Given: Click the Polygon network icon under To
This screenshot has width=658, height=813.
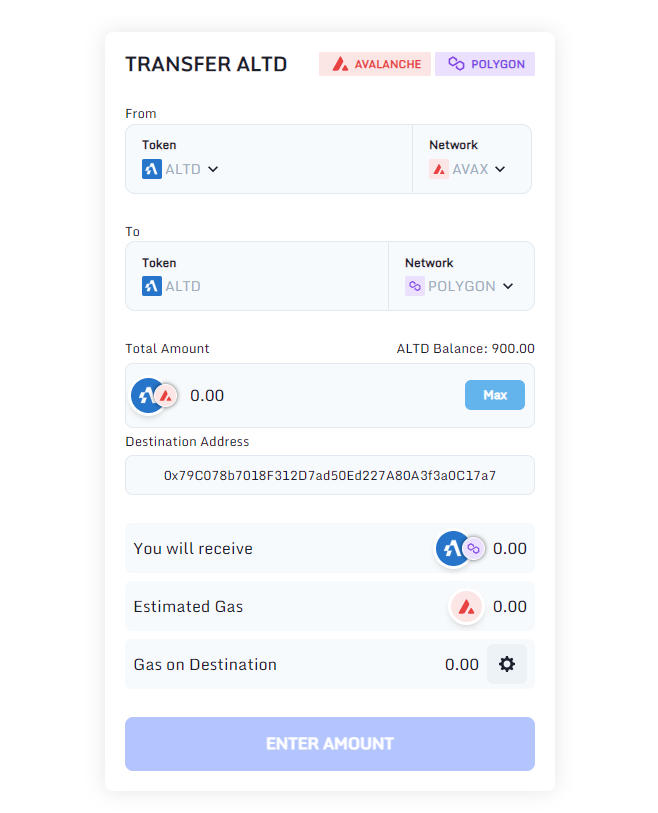Looking at the screenshot, I should tap(415, 286).
